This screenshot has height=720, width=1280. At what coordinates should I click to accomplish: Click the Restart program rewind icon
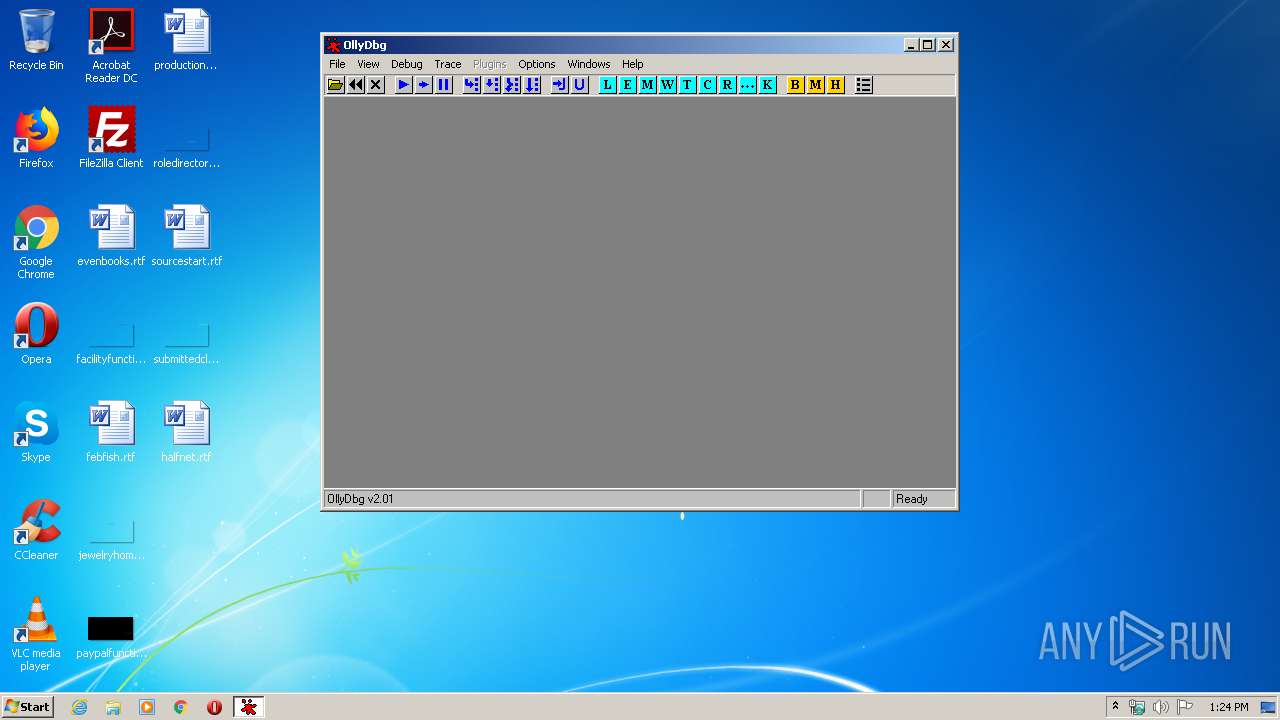[x=356, y=85]
